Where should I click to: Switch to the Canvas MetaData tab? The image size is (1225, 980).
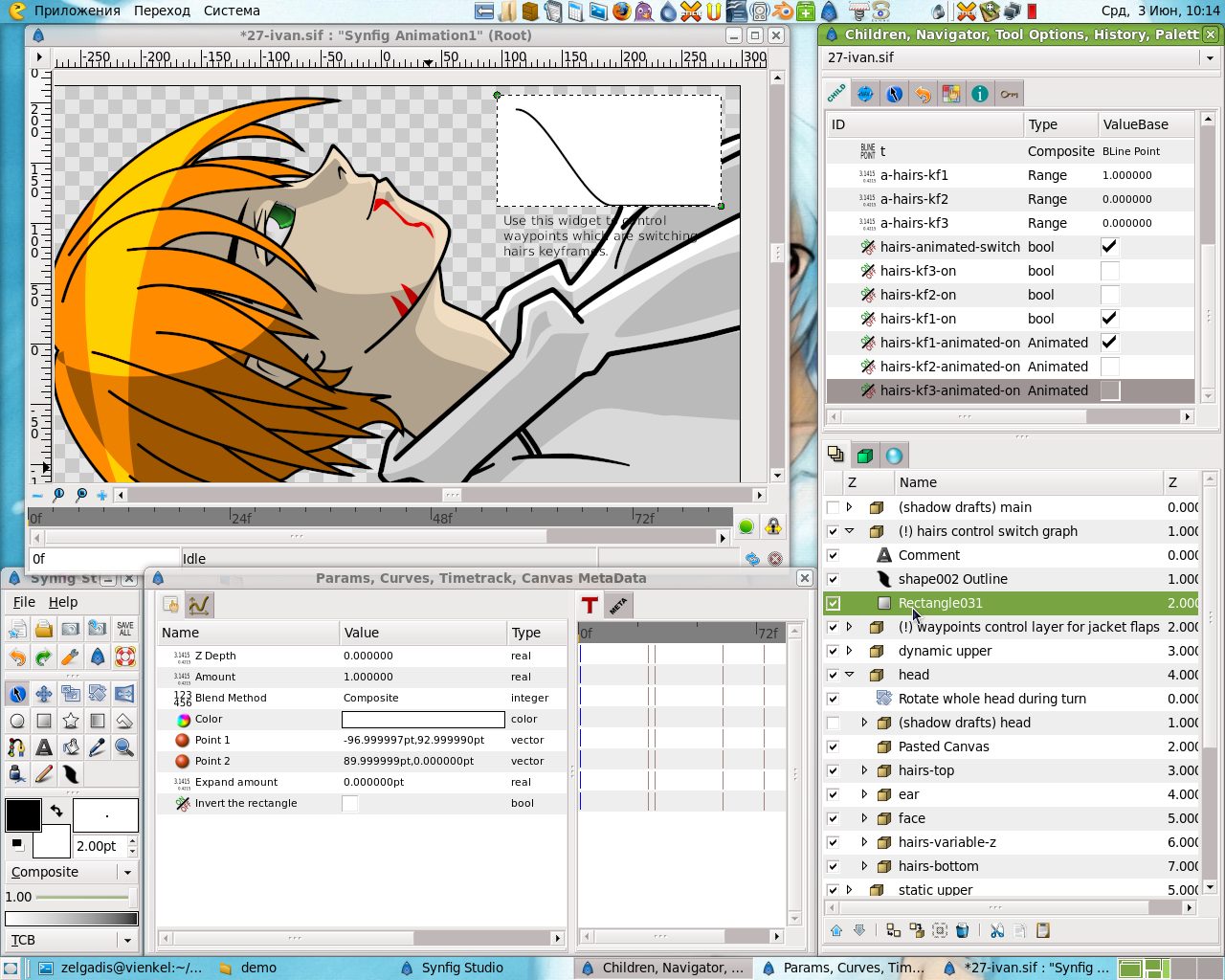coord(618,605)
